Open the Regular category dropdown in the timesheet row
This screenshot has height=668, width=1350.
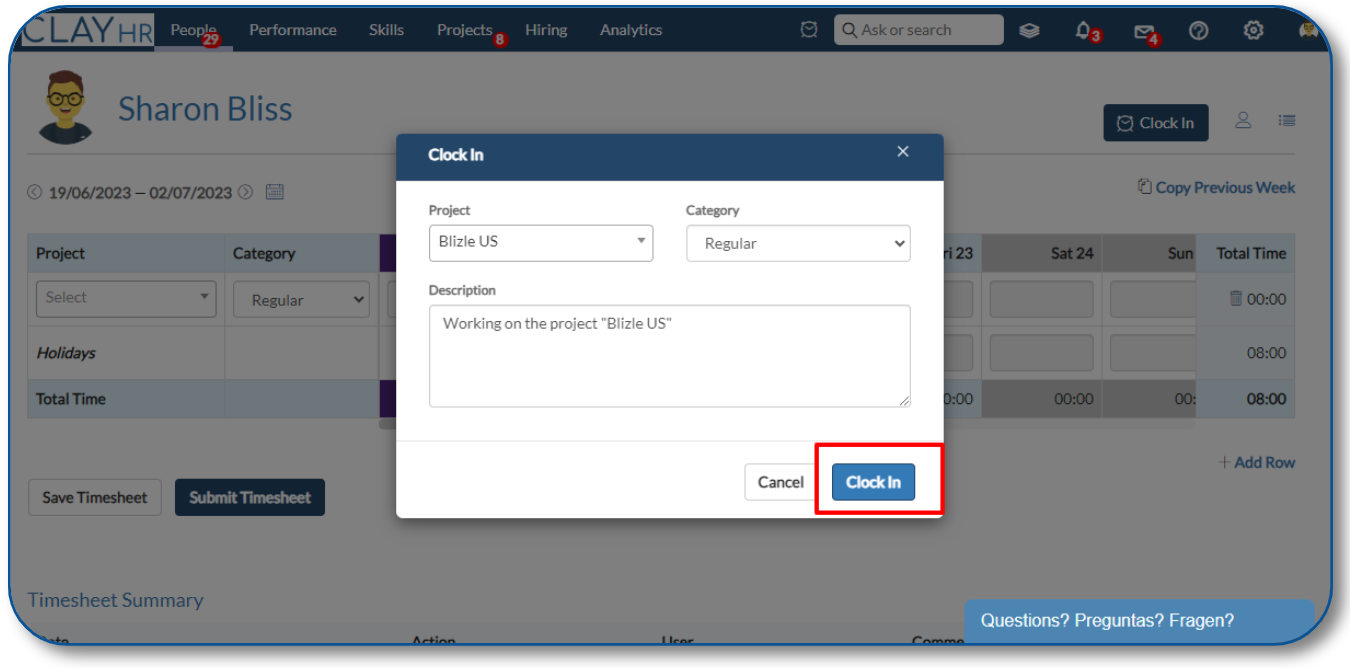301,300
